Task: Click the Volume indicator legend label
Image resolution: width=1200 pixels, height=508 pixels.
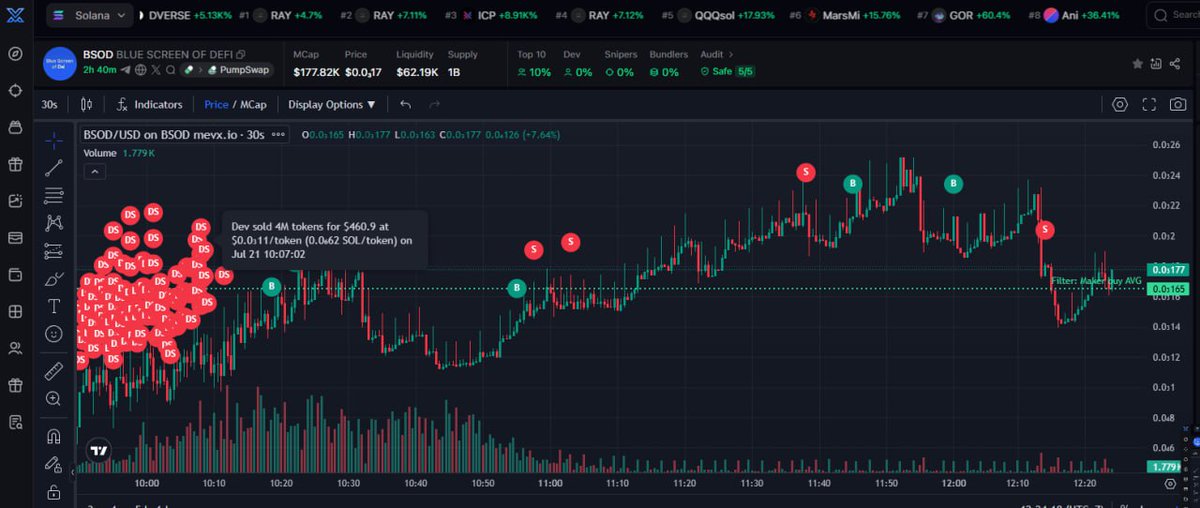Action: [x=100, y=153]
